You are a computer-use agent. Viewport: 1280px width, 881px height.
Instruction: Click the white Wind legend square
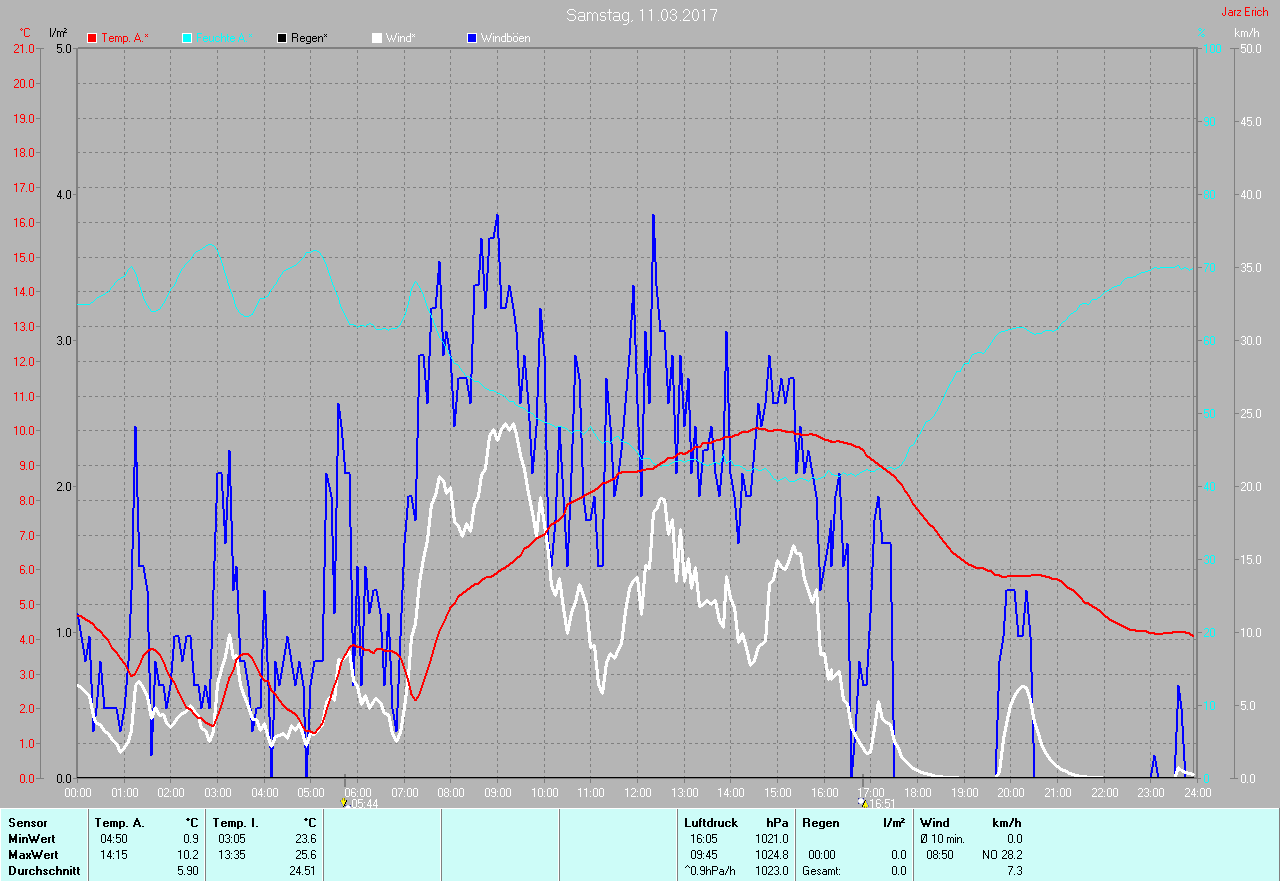(x=377, y=38)
